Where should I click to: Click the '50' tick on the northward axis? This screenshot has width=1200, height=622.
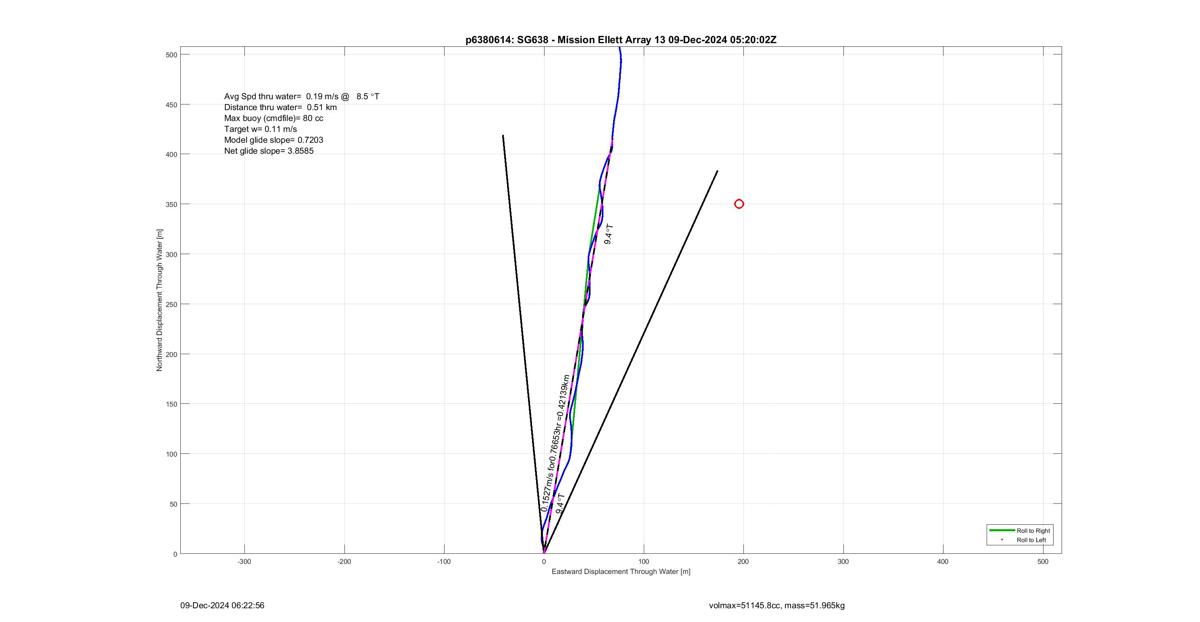tap(173, 504)
